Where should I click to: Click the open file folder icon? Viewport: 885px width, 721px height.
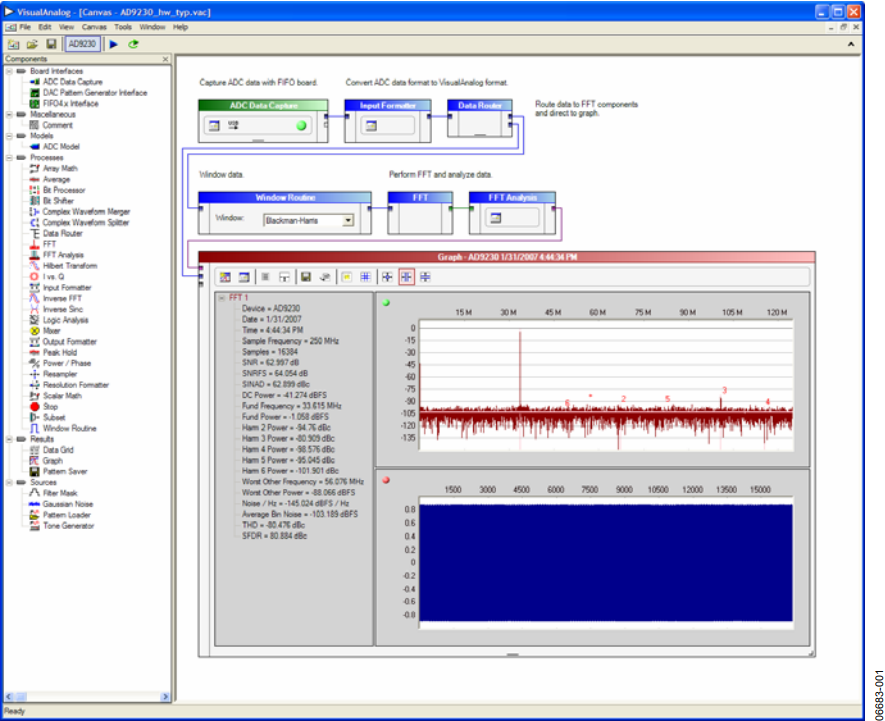click(x=32, y=44)
